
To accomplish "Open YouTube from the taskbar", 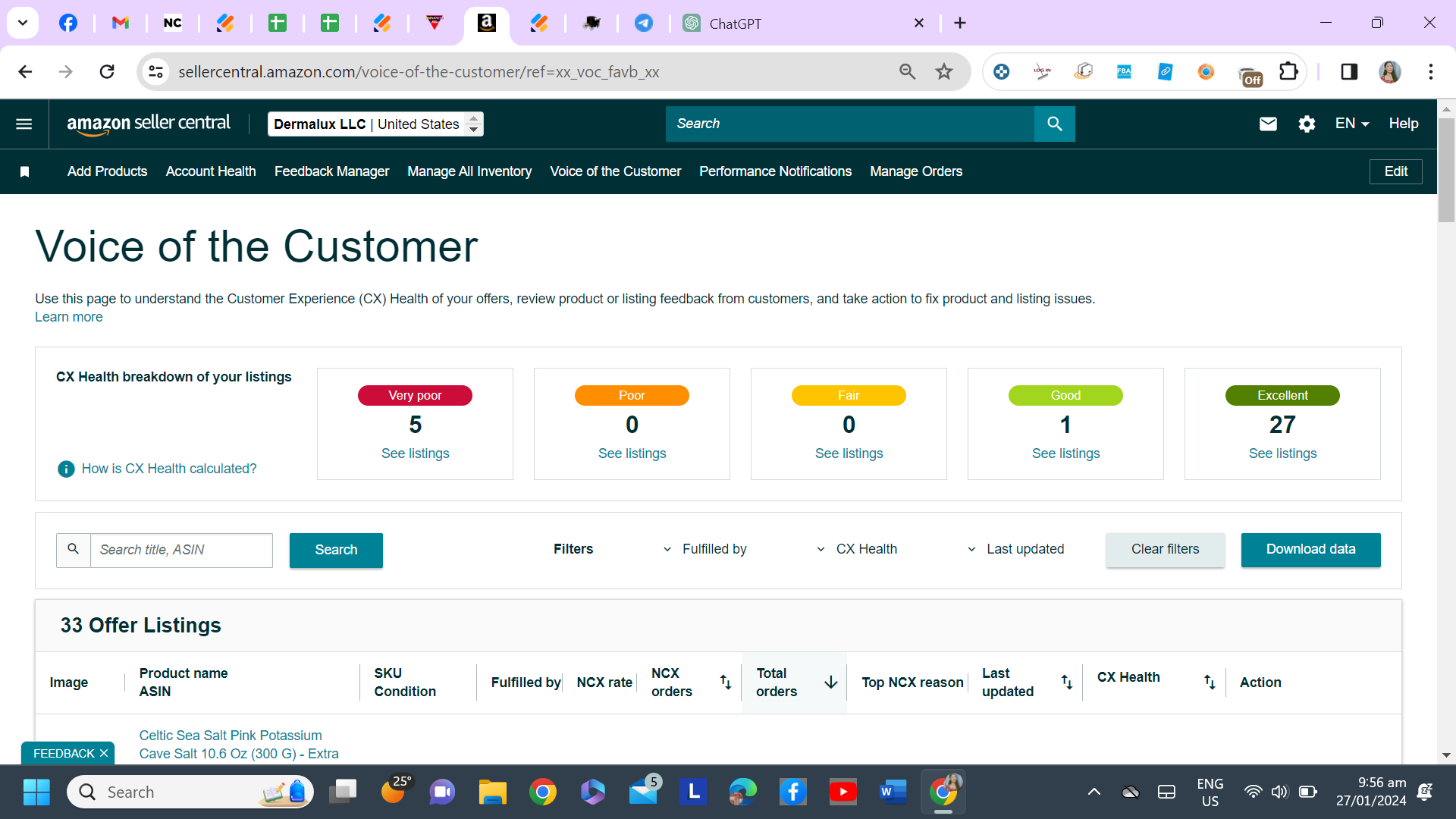I will [843, 792].
